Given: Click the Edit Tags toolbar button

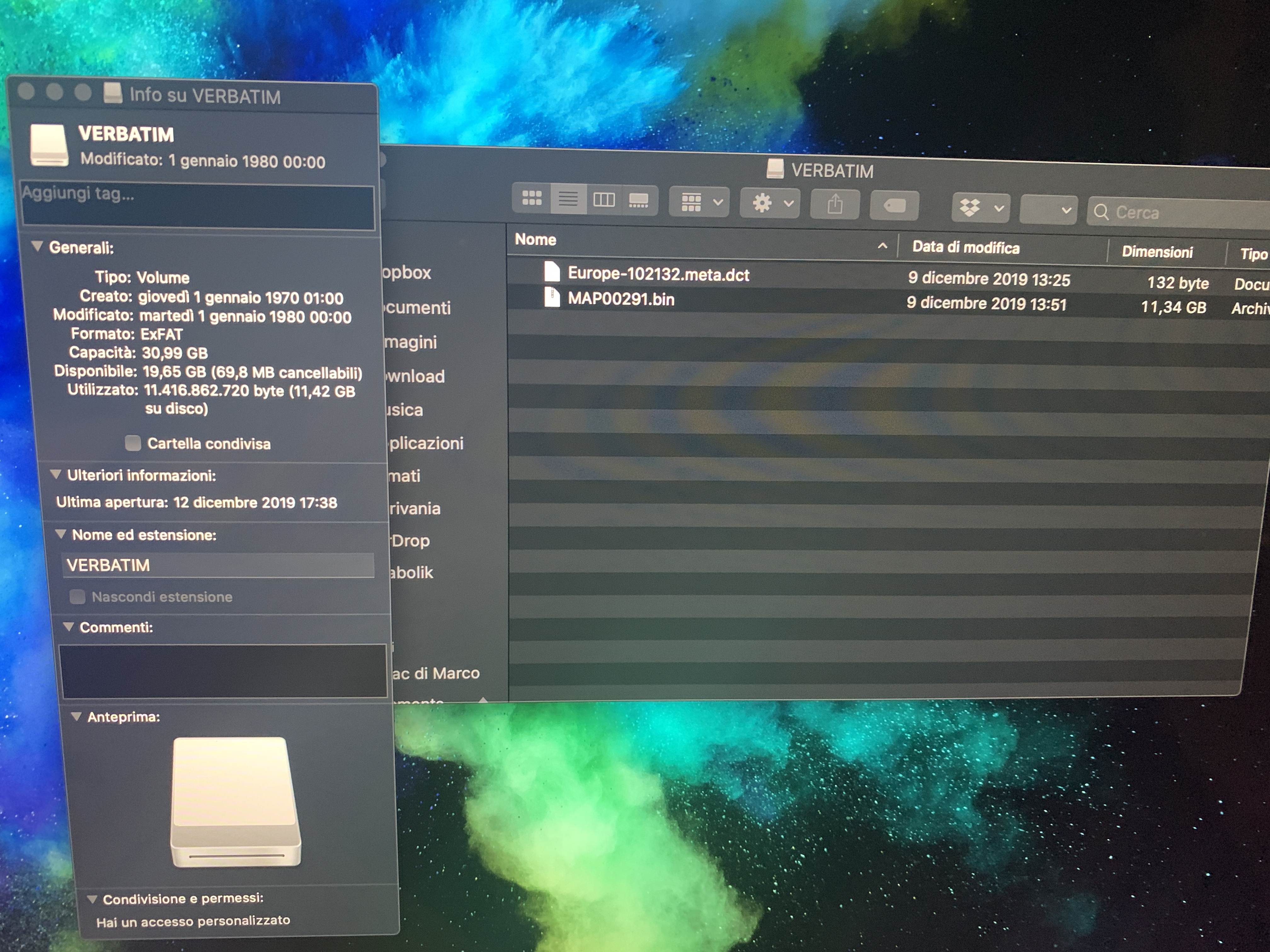Looking at the screenshot, I should pyautogui.click(x=895, y=206).
